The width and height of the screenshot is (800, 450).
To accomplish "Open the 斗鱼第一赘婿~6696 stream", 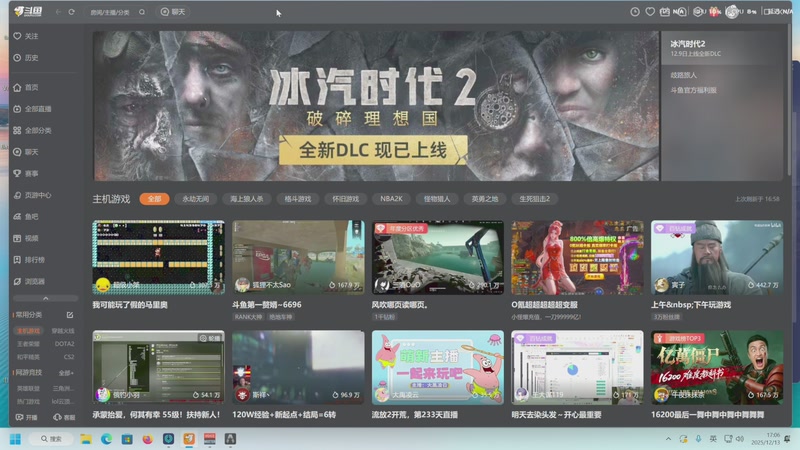I will (x=298, y=257).
